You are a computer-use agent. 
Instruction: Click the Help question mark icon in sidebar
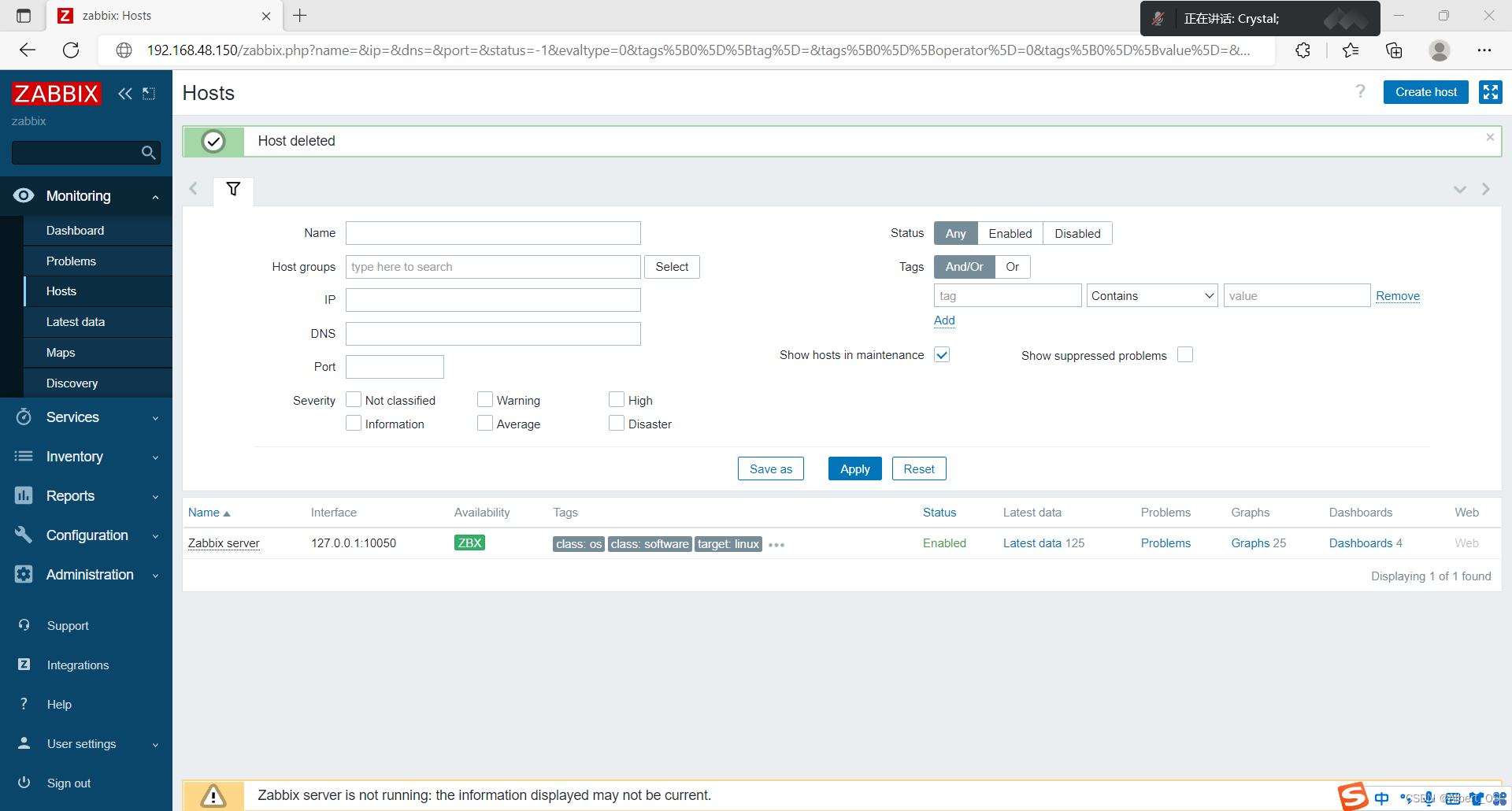point(24,704)
